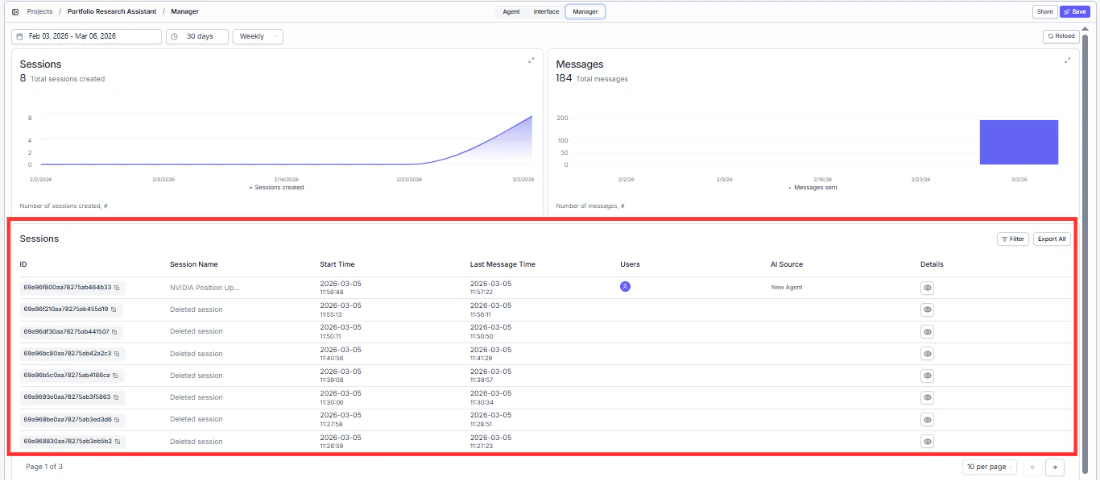
Task: Click the Last Message Time column header
Action: (x=502, y=265)
